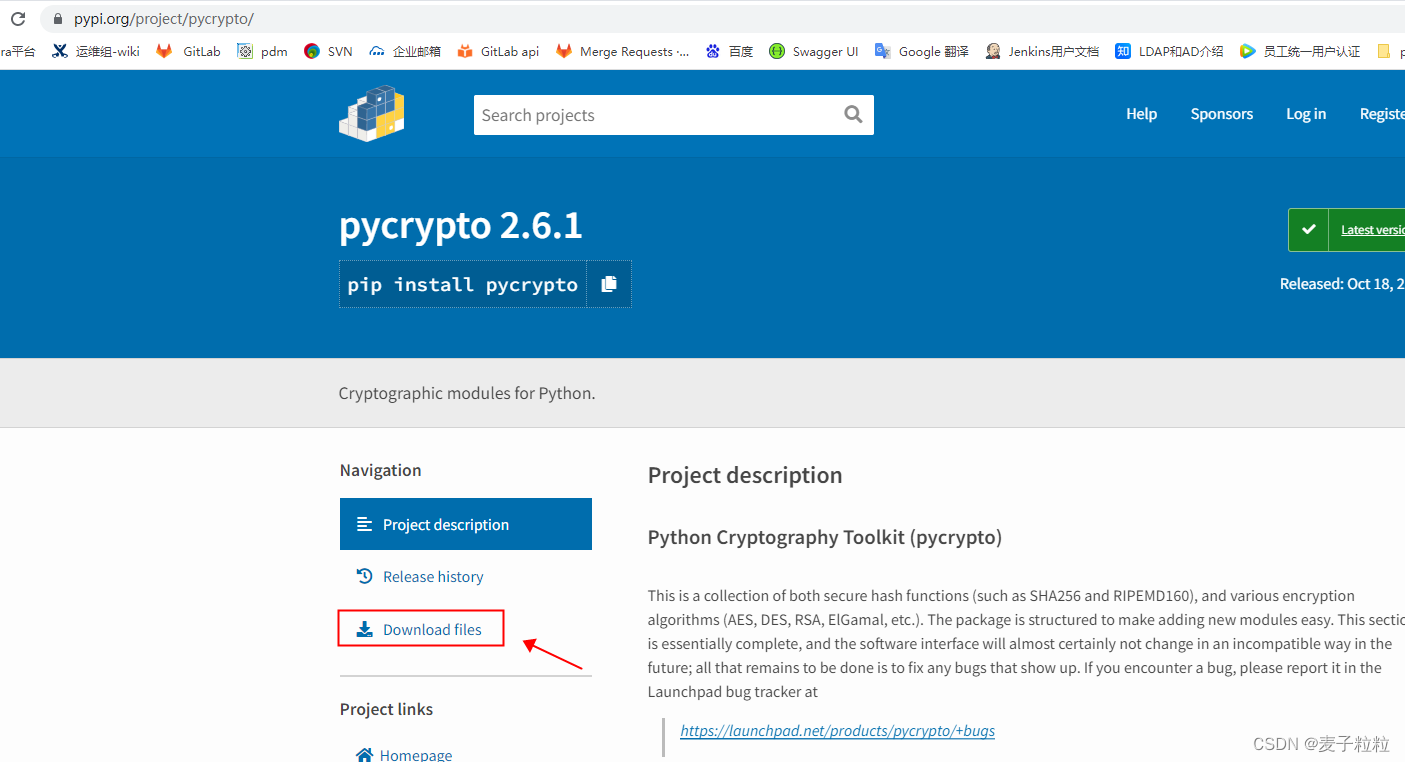Select the Project description navigation item
Image resolution: width=1405 pixels, height=762 pixels.
pos(445,523)
